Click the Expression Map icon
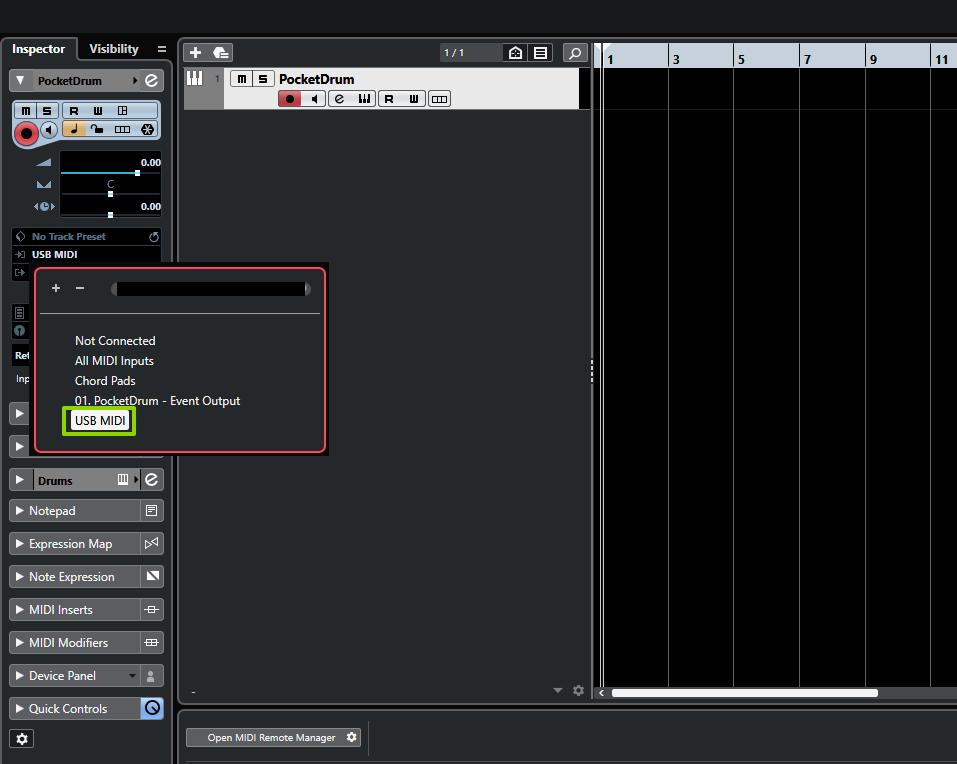957x764 pixels. click(x=152, y=544)
